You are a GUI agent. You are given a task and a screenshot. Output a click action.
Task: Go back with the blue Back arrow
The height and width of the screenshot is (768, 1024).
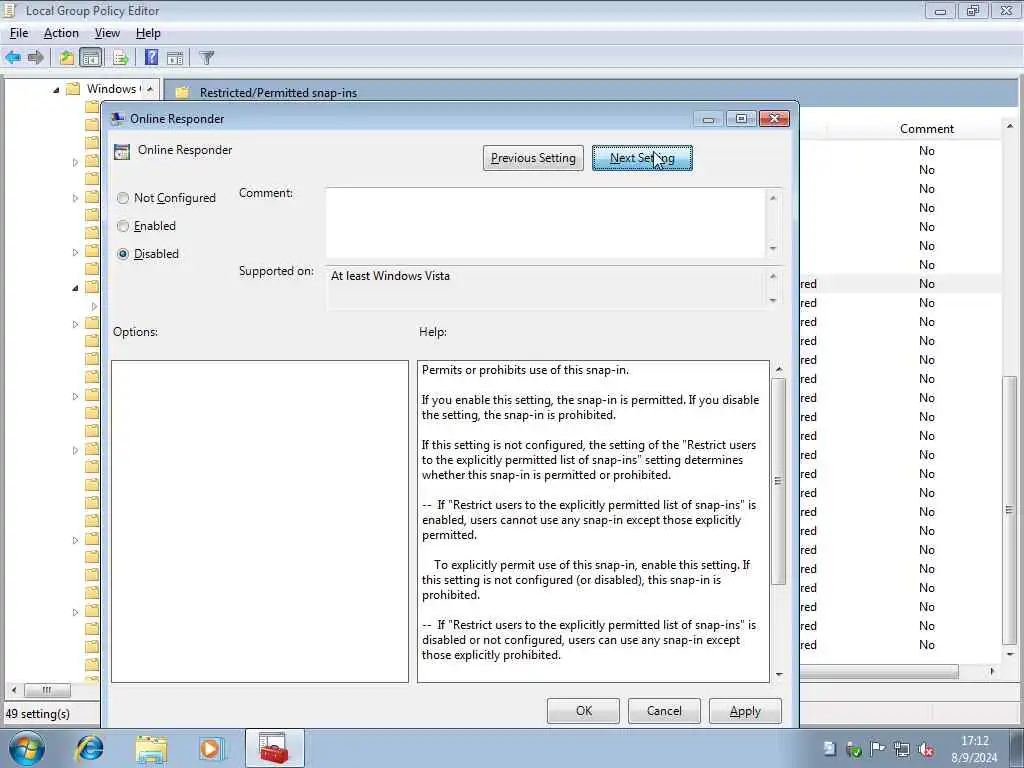13,57
